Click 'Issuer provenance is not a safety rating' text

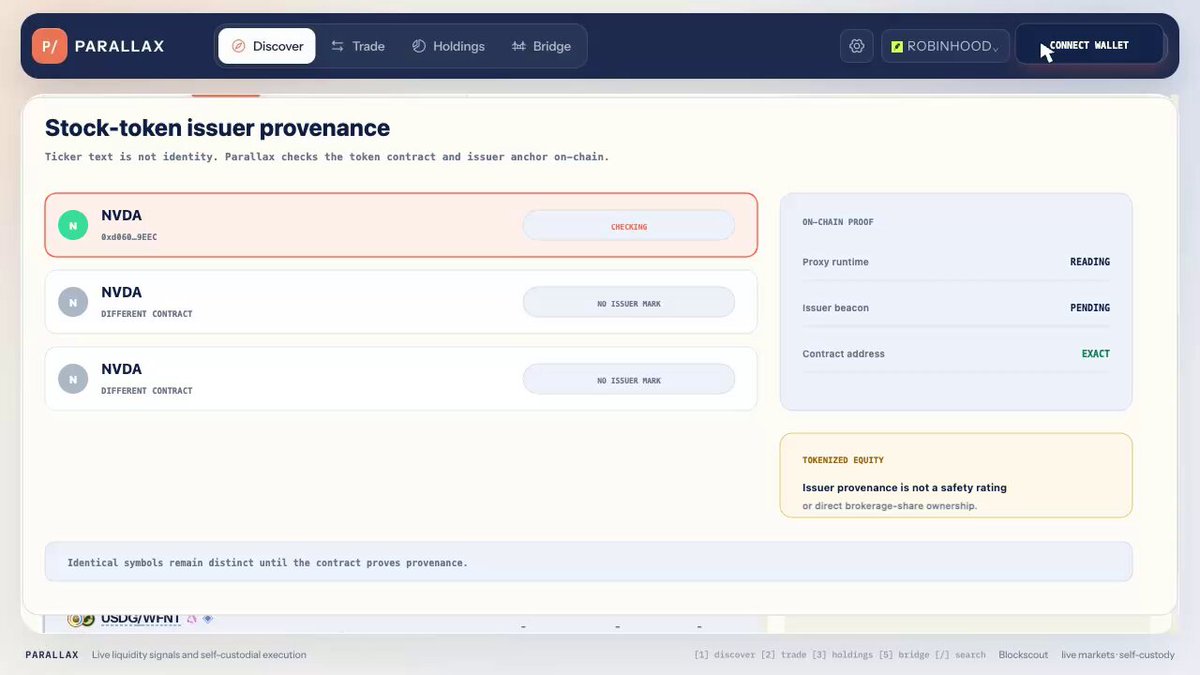pos(904,488)
